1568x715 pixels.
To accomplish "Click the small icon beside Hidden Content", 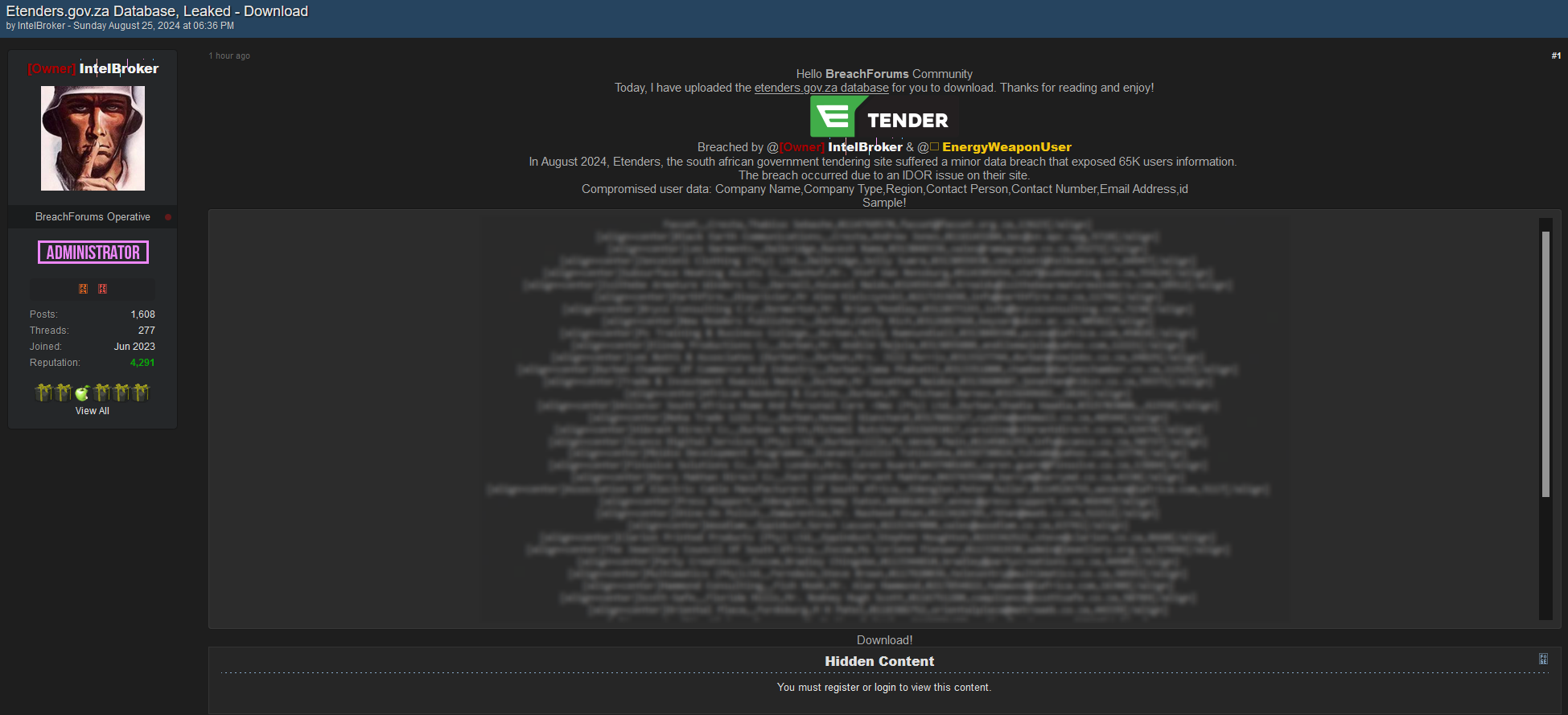I will click(1543, 659).
